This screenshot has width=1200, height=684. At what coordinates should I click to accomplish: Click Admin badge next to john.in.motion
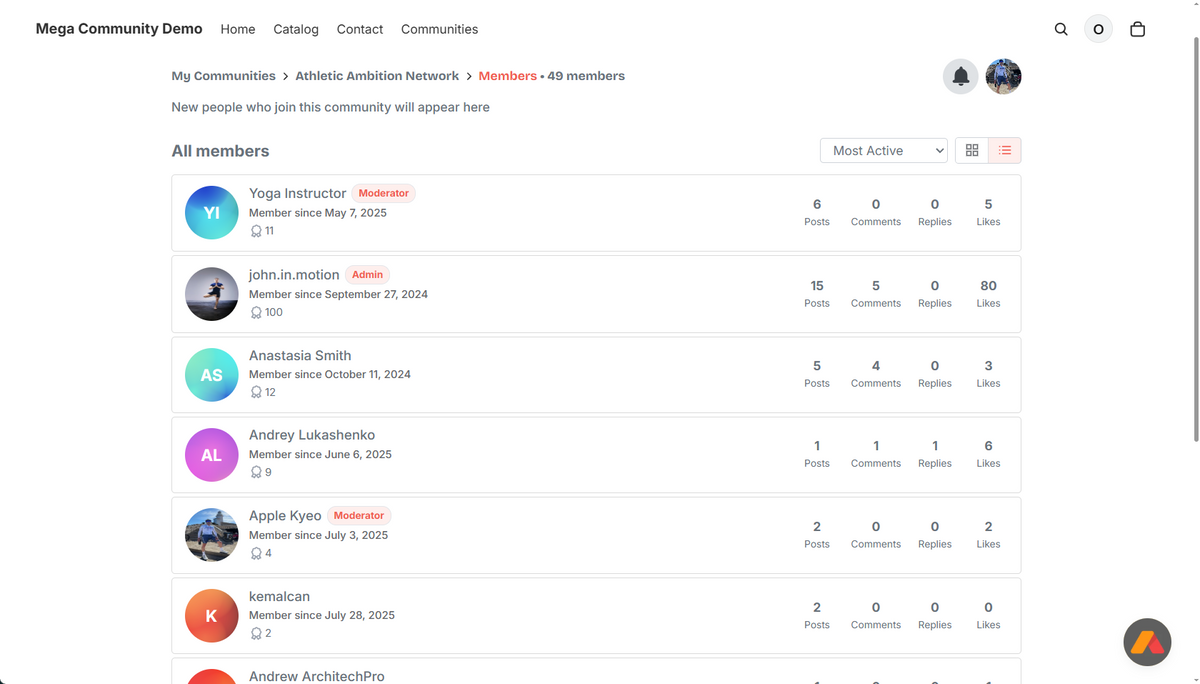367,274
